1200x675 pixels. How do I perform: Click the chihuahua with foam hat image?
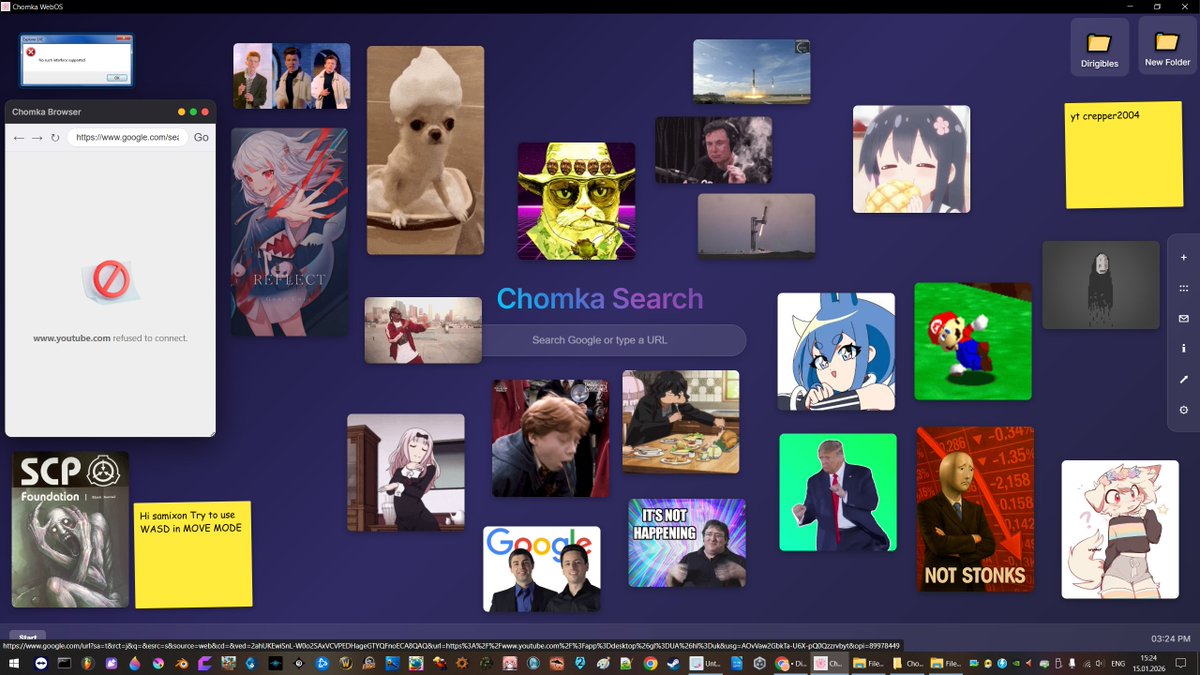point(426,150)
